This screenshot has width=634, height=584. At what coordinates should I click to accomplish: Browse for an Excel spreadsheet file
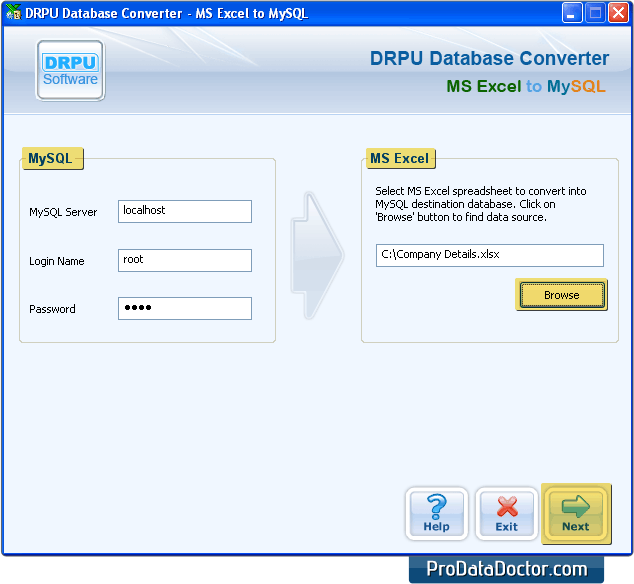pos(561,295)
